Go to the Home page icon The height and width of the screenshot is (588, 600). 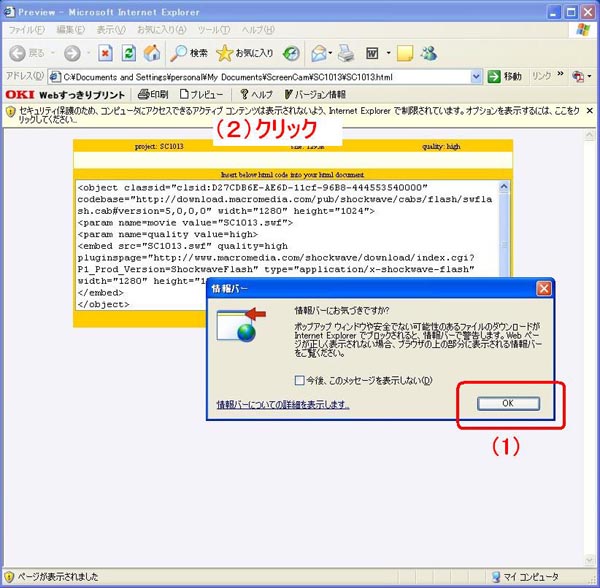tap(152, 52)
